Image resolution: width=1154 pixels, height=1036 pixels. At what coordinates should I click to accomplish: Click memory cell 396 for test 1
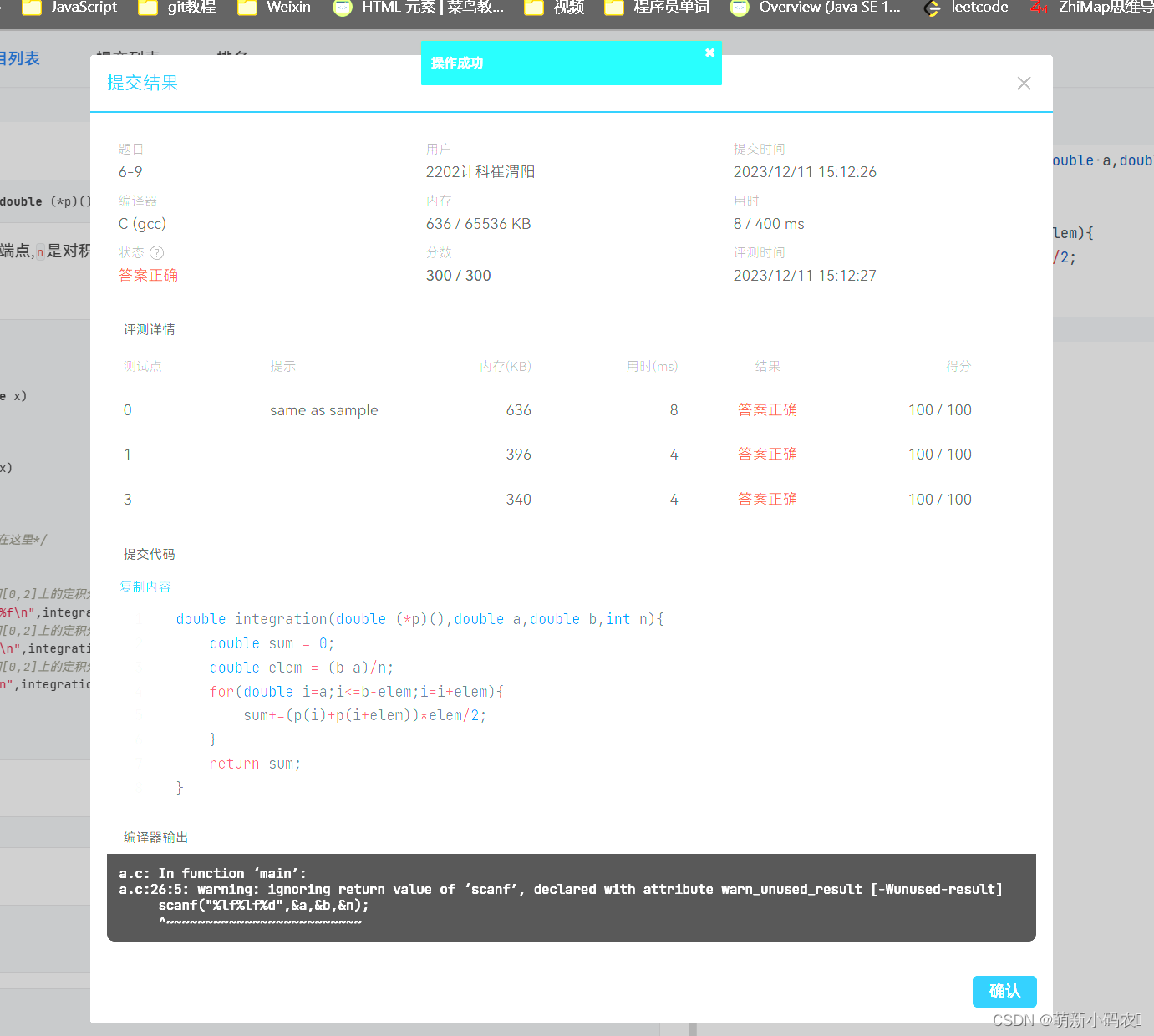(x=518, y=454)
